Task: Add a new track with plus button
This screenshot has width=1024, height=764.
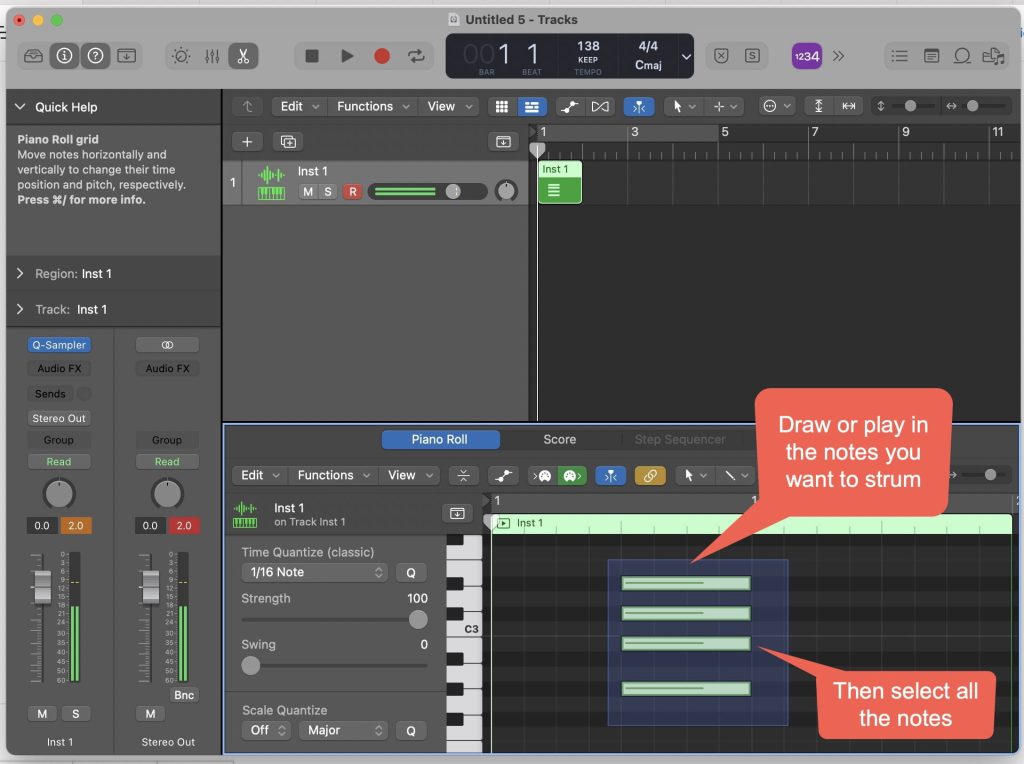Action: tap(246, 142)
